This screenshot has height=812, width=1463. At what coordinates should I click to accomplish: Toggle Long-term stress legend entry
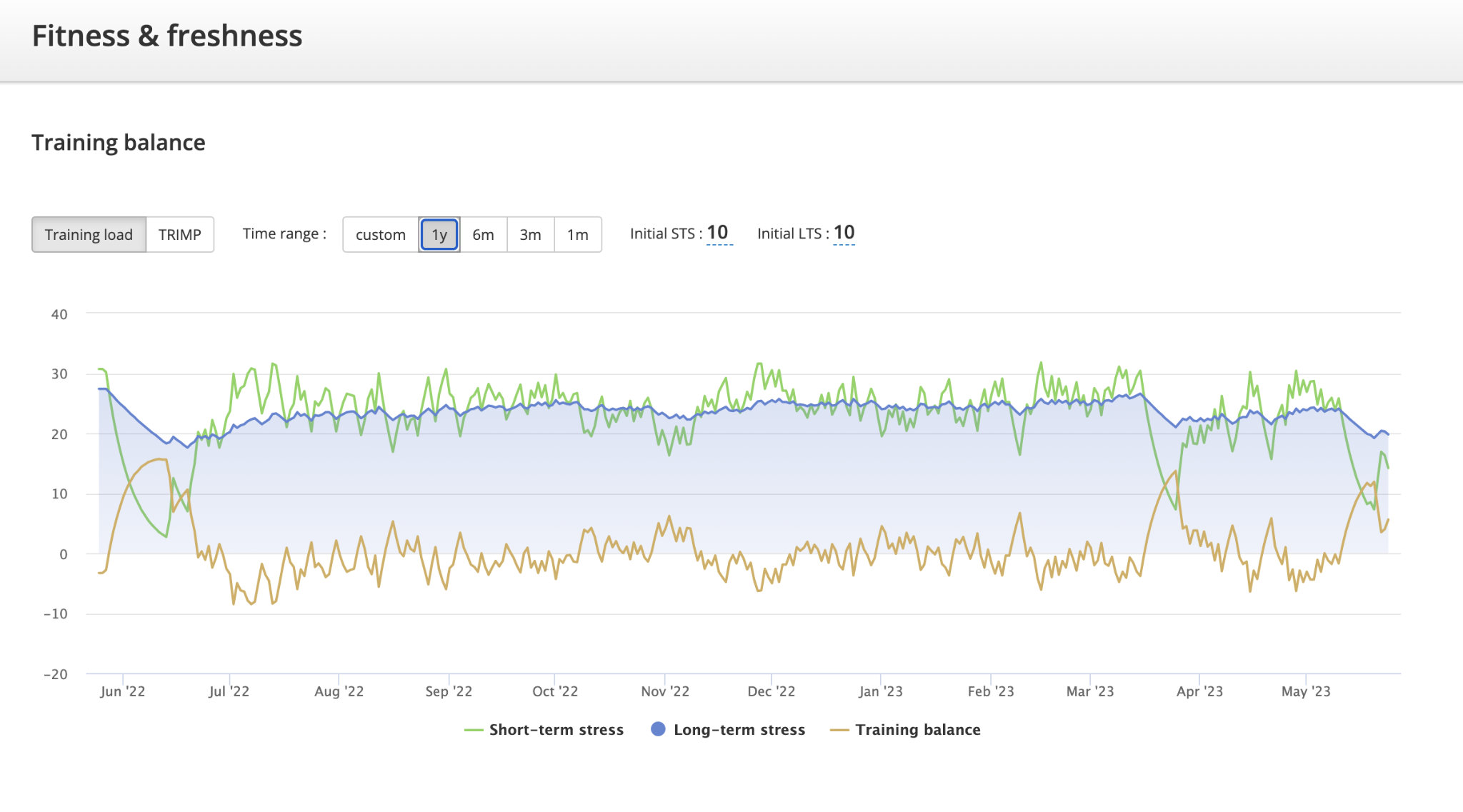739,730
